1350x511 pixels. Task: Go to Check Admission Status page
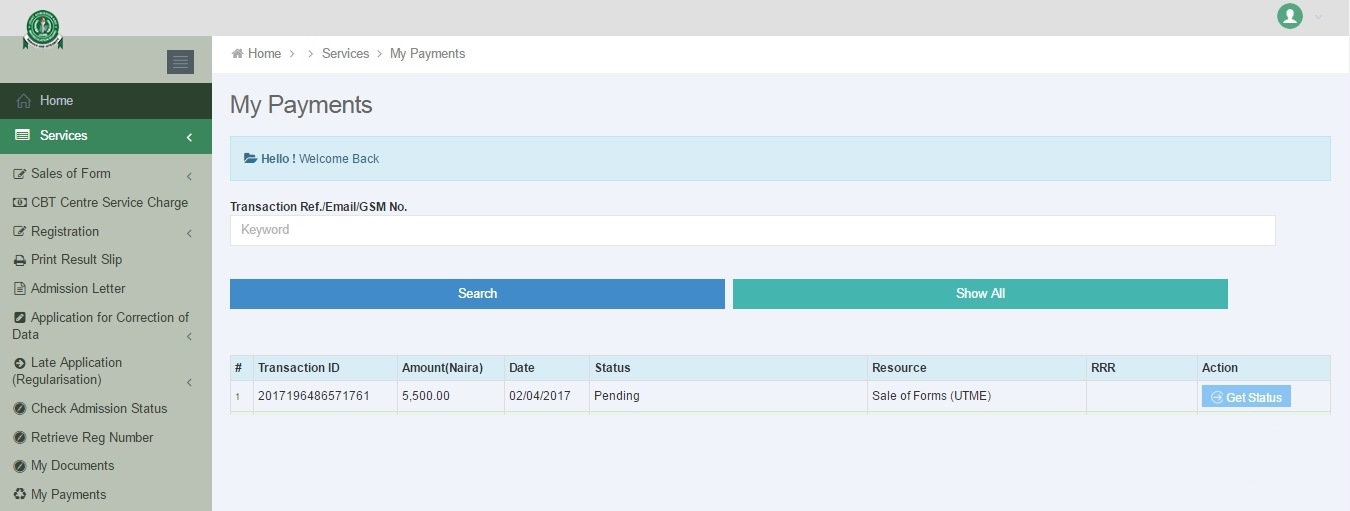[x=99, y=408]
